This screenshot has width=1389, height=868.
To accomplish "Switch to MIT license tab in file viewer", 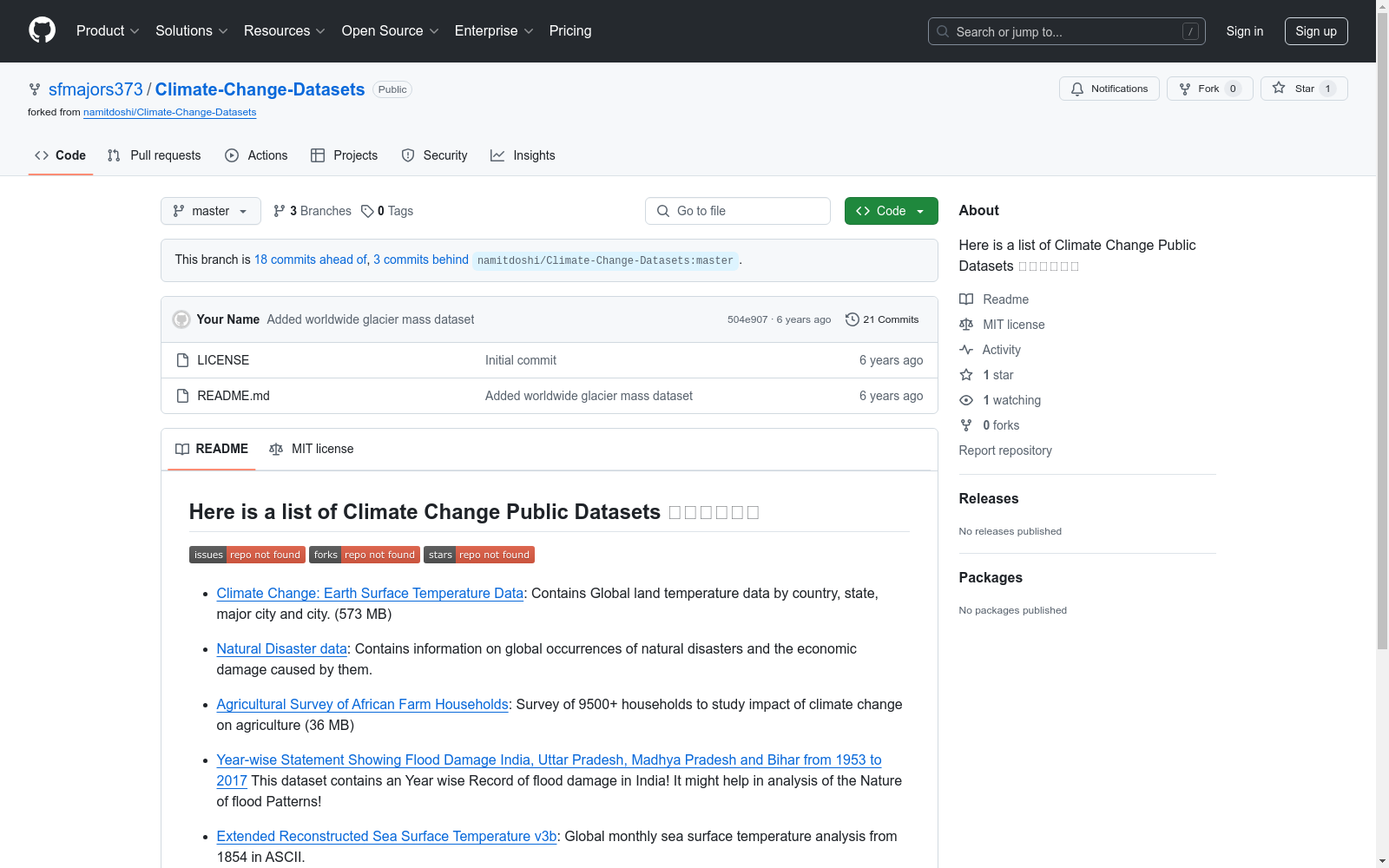I will [x=312, y=449].
